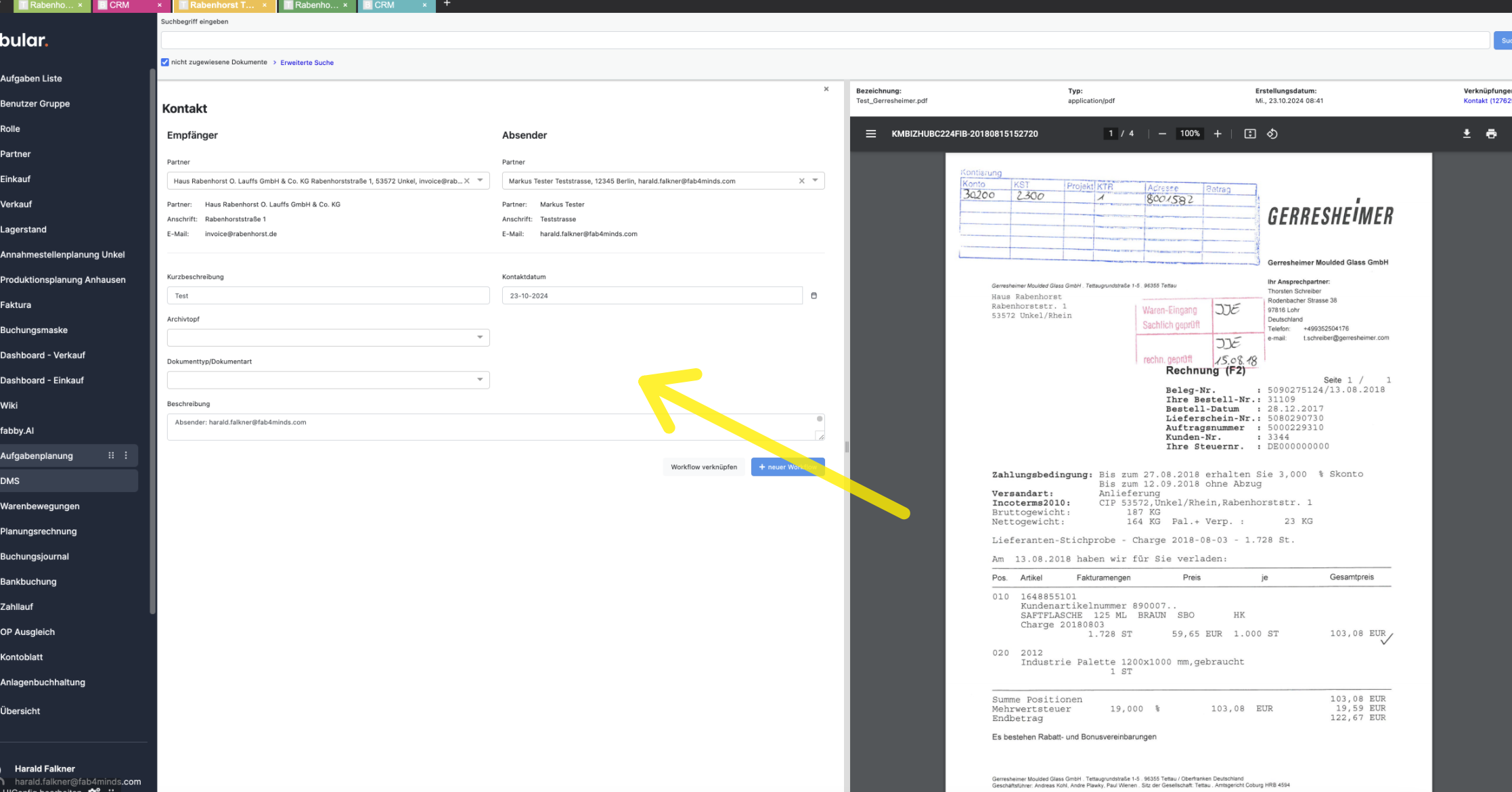Open PDF viewer sidebar menu icon
The height and width of the screenshot is (792, 1512).
870,134
